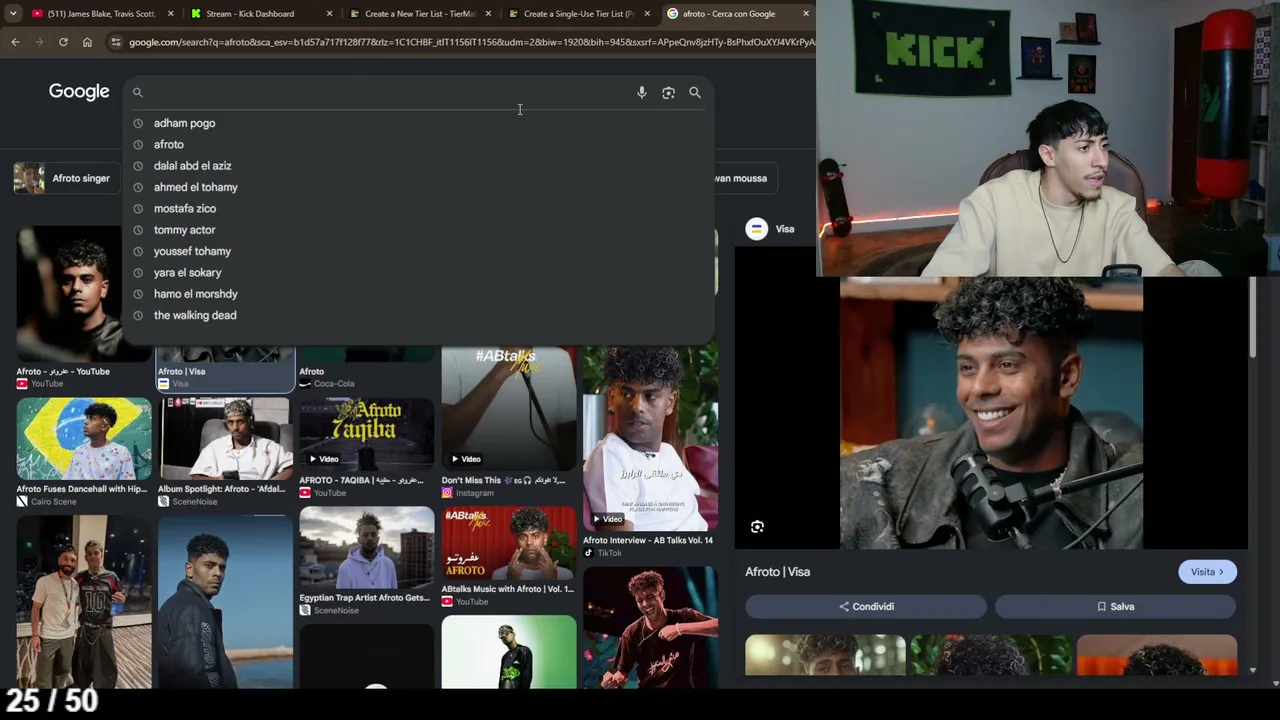1280x720 pixels.
Task: Click the enlarged Afroto preview image
Action: pyautogui.click(x=991, y=414)
